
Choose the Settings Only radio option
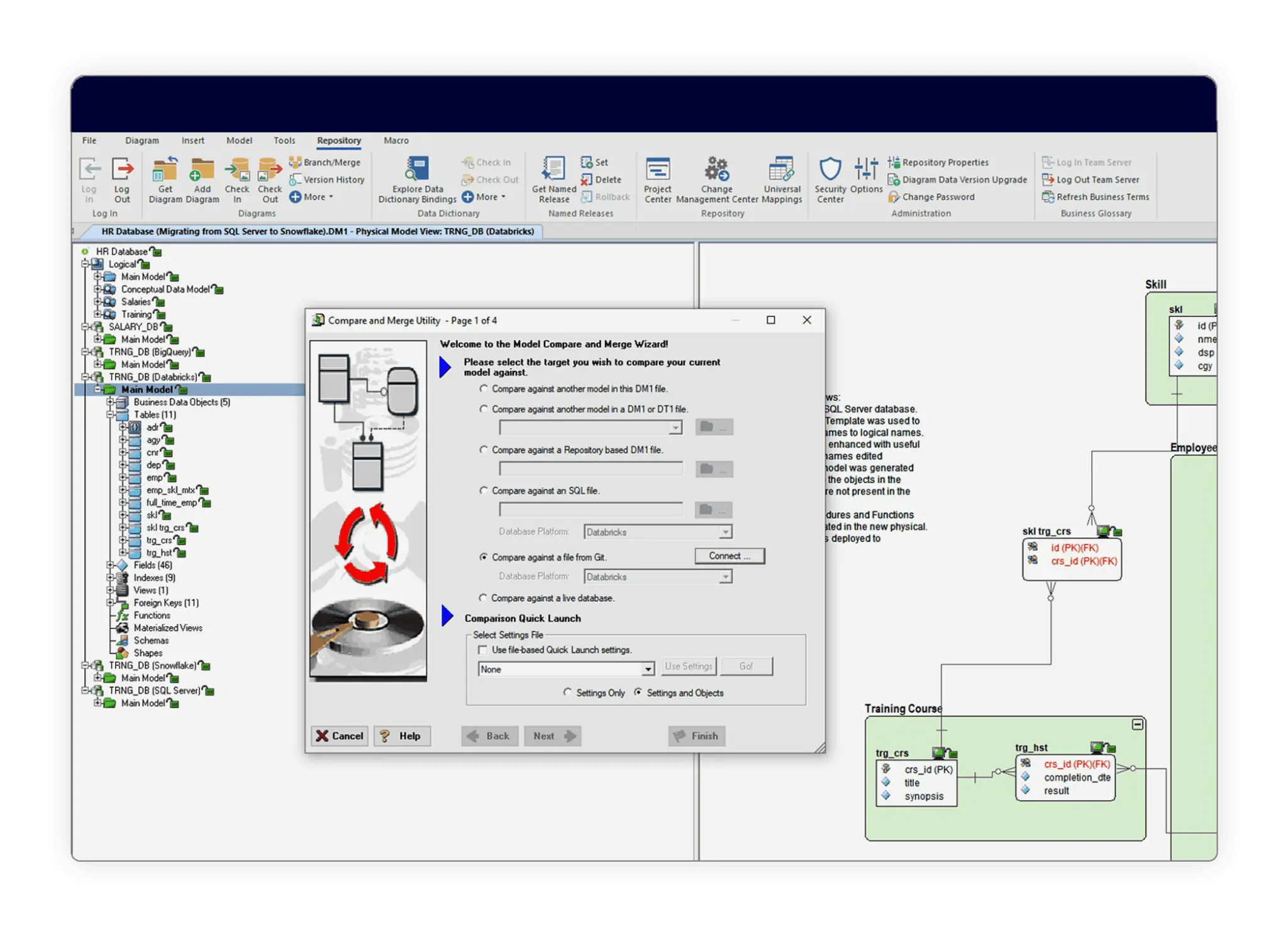point(567,693)
